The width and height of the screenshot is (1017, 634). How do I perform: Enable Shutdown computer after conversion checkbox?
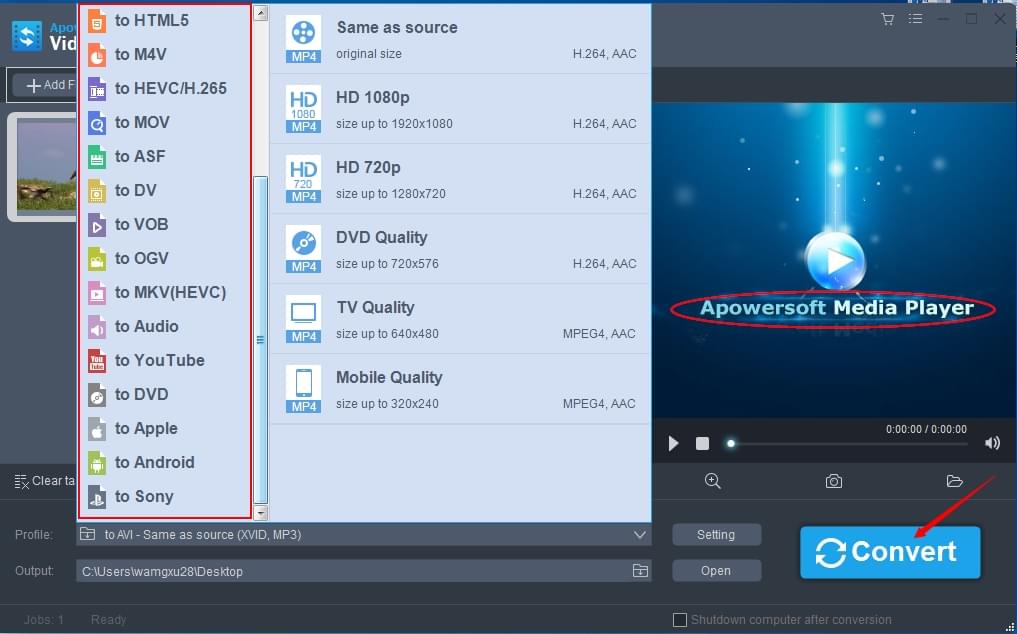point(680,620)
